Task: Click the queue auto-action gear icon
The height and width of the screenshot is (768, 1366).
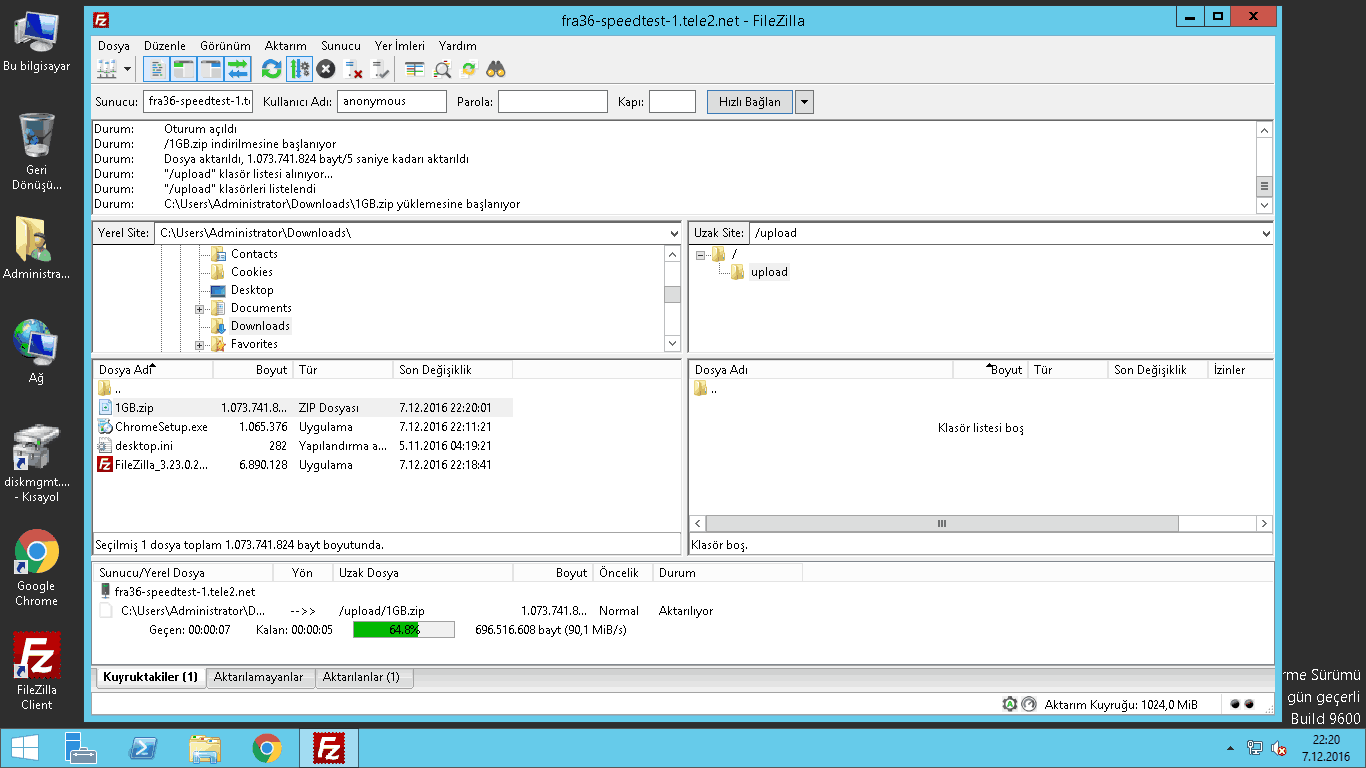Action: tap(1010, 704)
